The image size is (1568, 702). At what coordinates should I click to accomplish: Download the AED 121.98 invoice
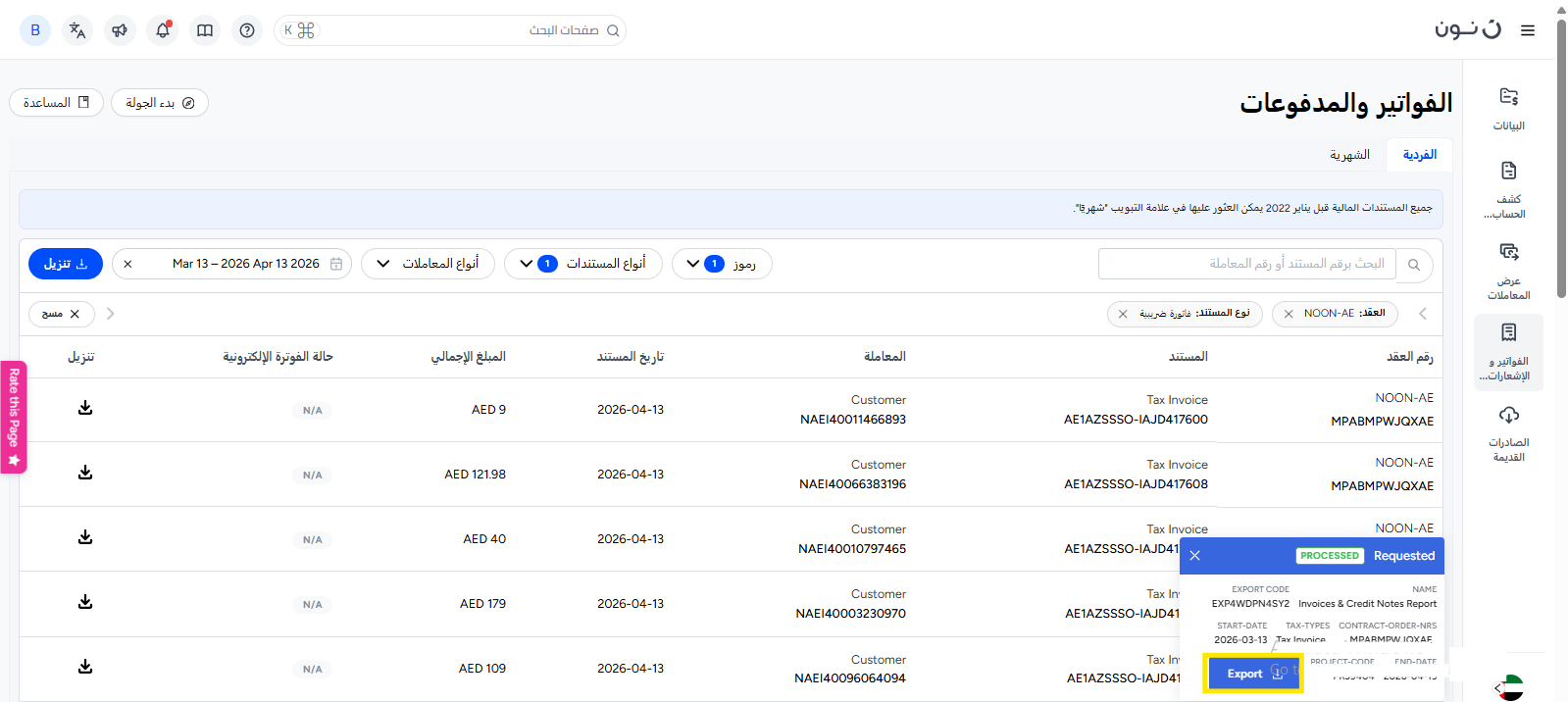point(85,473)
